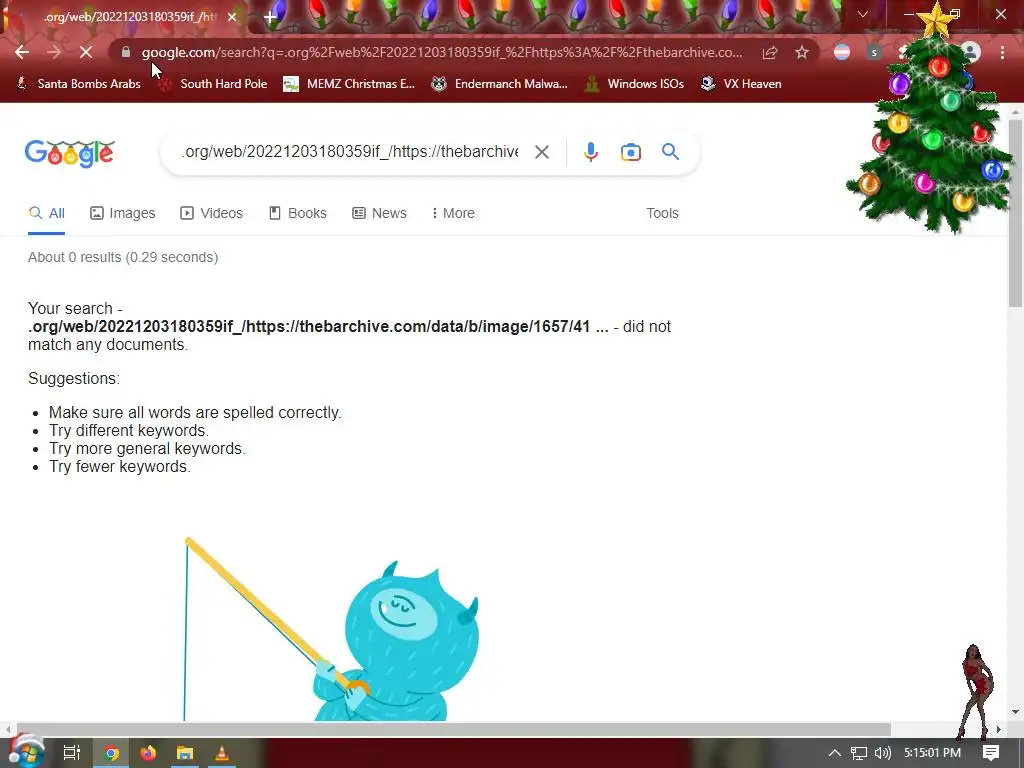This screenshot has height=768, width=1024.
Task: Switch to the News tab
Action: pyautogui.click(x=379, y=214)
